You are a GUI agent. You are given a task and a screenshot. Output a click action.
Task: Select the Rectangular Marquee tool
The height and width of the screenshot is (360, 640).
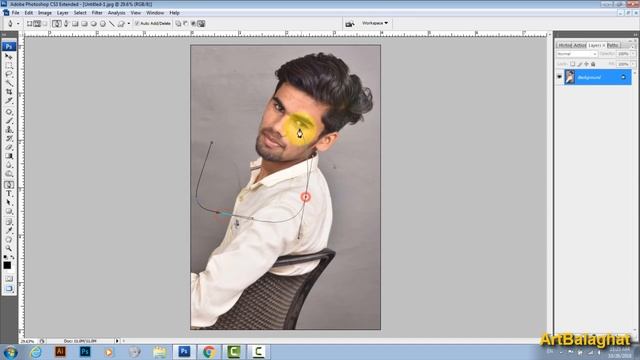[8, 65]
